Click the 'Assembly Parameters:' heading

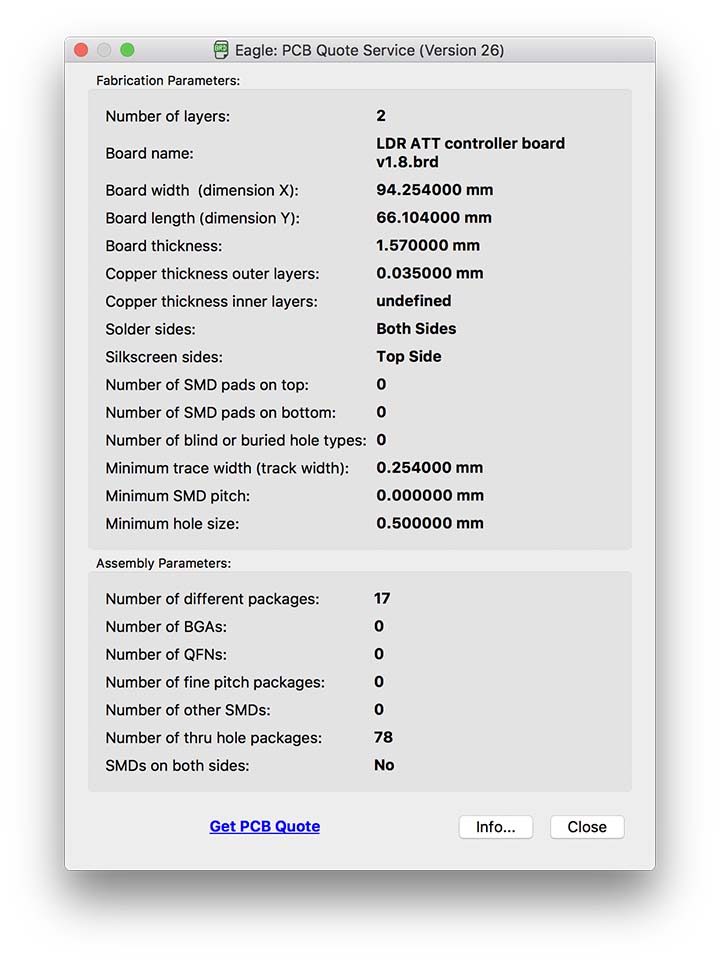[163, 563]
